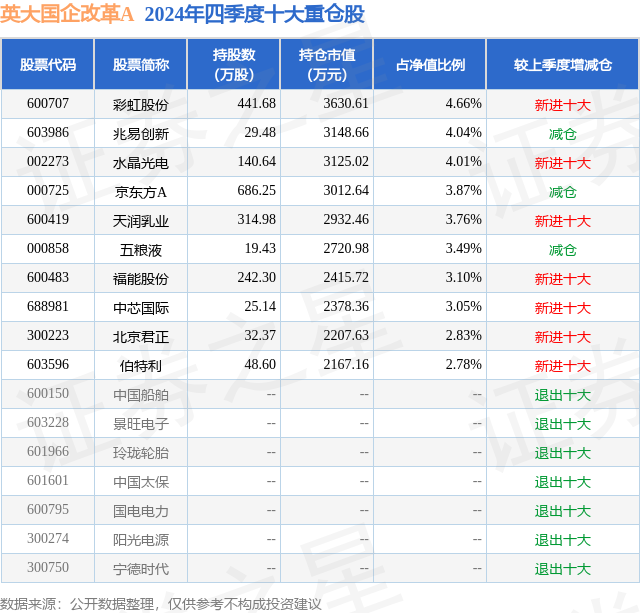Select stock name 水晶光电

coord(141,163)
